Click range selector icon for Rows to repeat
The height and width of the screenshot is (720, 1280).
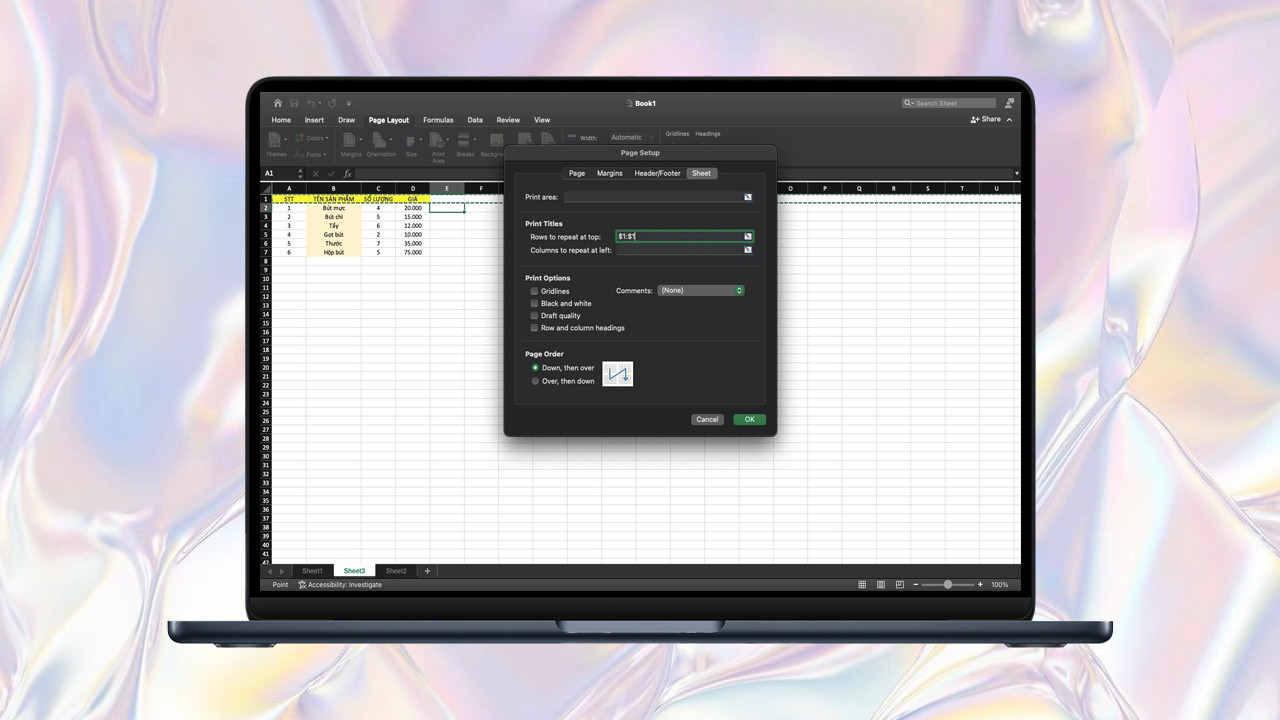[747, 236]
